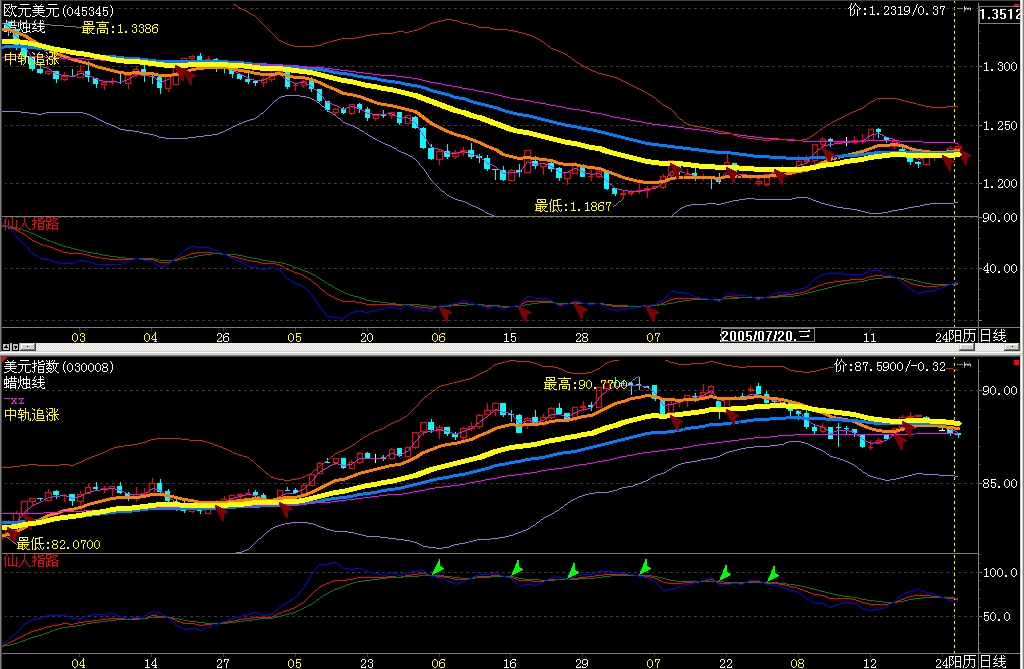This screenshot has height=669, width=1024.
Task: Open the 中轨追涨 indicator label in upper chart
Action: click(31, 59)
